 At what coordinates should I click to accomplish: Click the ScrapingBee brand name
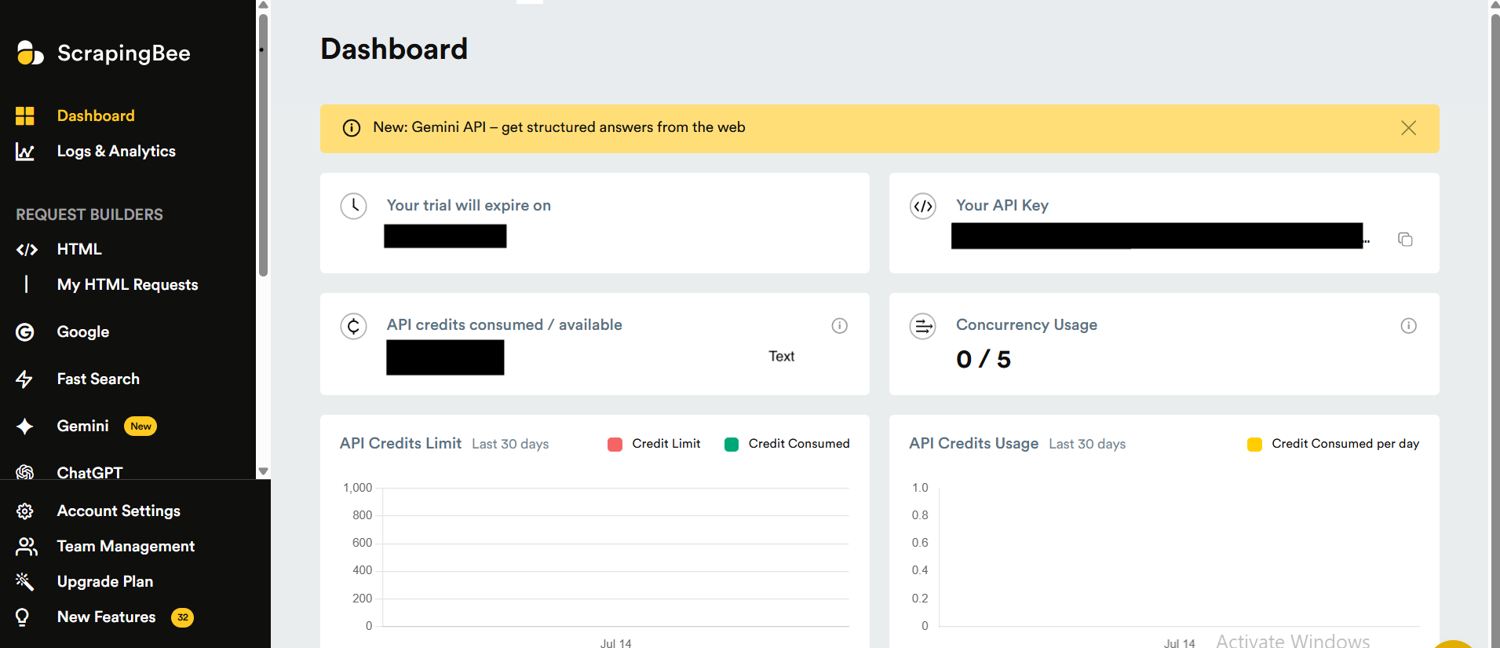coord(124,54)
